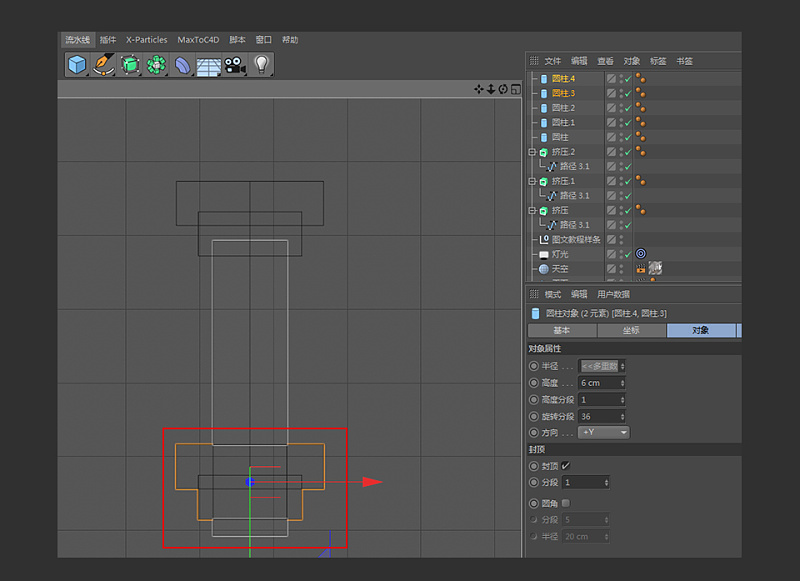The image size is (800, 581).
Task: Click the viewport maximize toggle icon
Action: pos(516,89)
